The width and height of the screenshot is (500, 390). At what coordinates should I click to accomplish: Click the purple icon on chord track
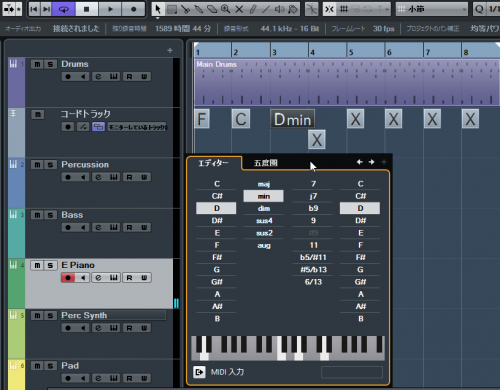click(x=98, y=127)
